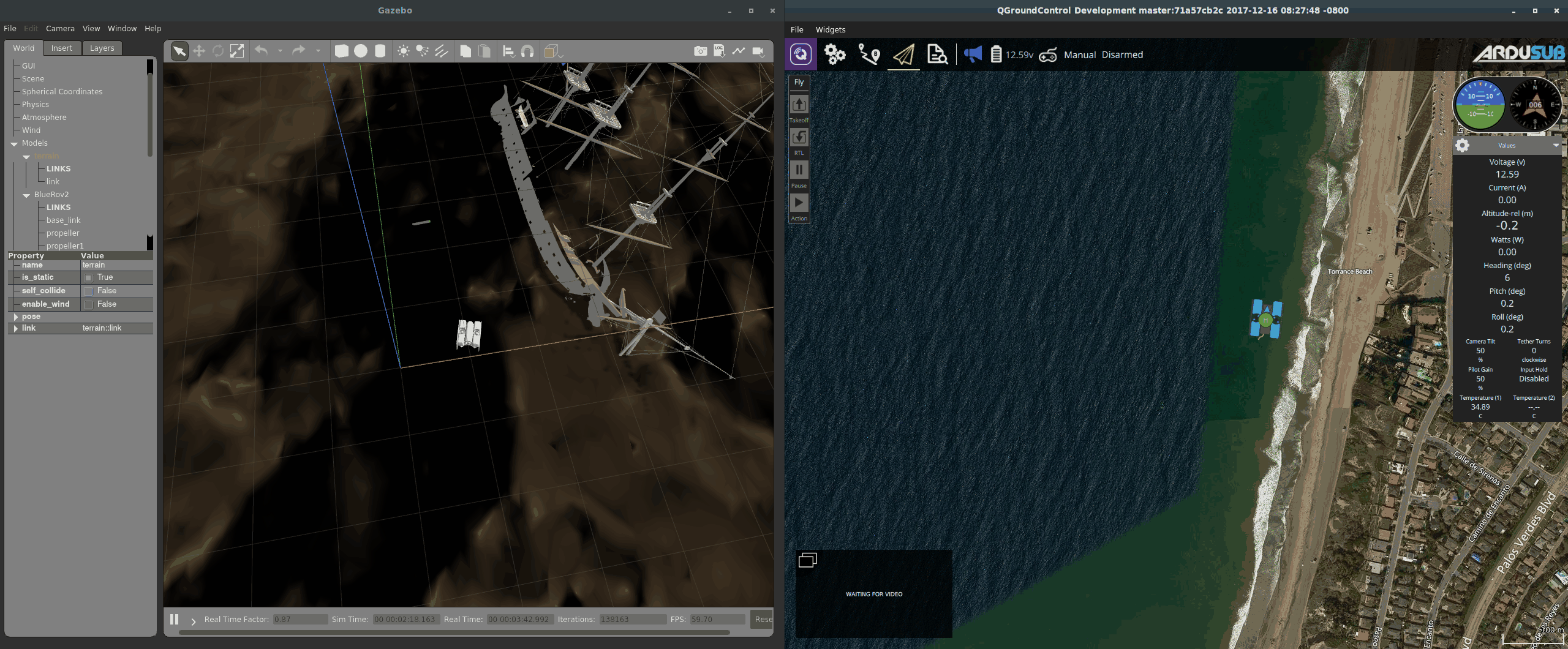The width and height of the screenshot is (1568, 649).
Task: Take a Gazebo screenshot with camera icon
Action: click(x=701, y=51)
